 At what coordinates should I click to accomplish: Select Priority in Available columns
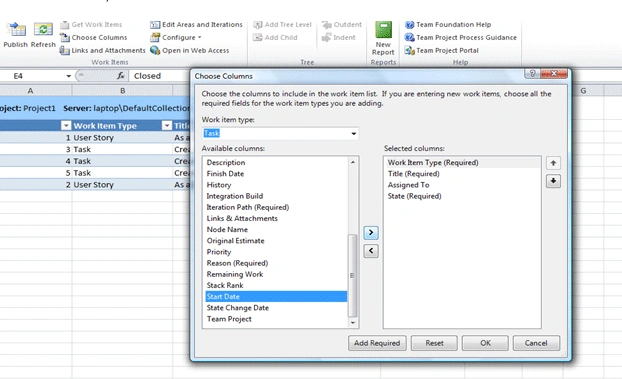(276, 252)
